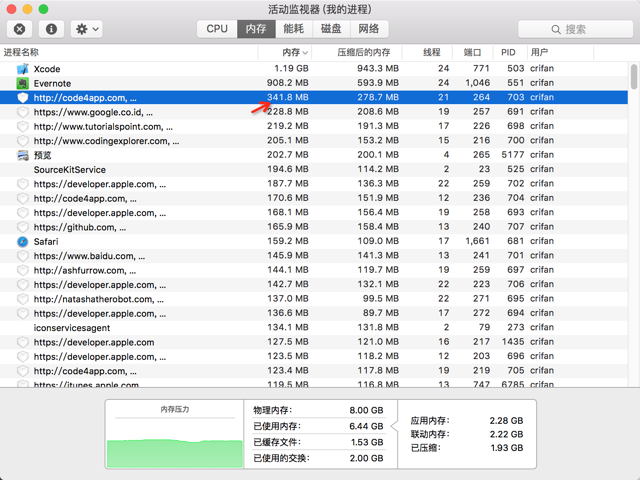
Task: Click shield icon beside natashatherobot.com process
Action: click(23, 299)
